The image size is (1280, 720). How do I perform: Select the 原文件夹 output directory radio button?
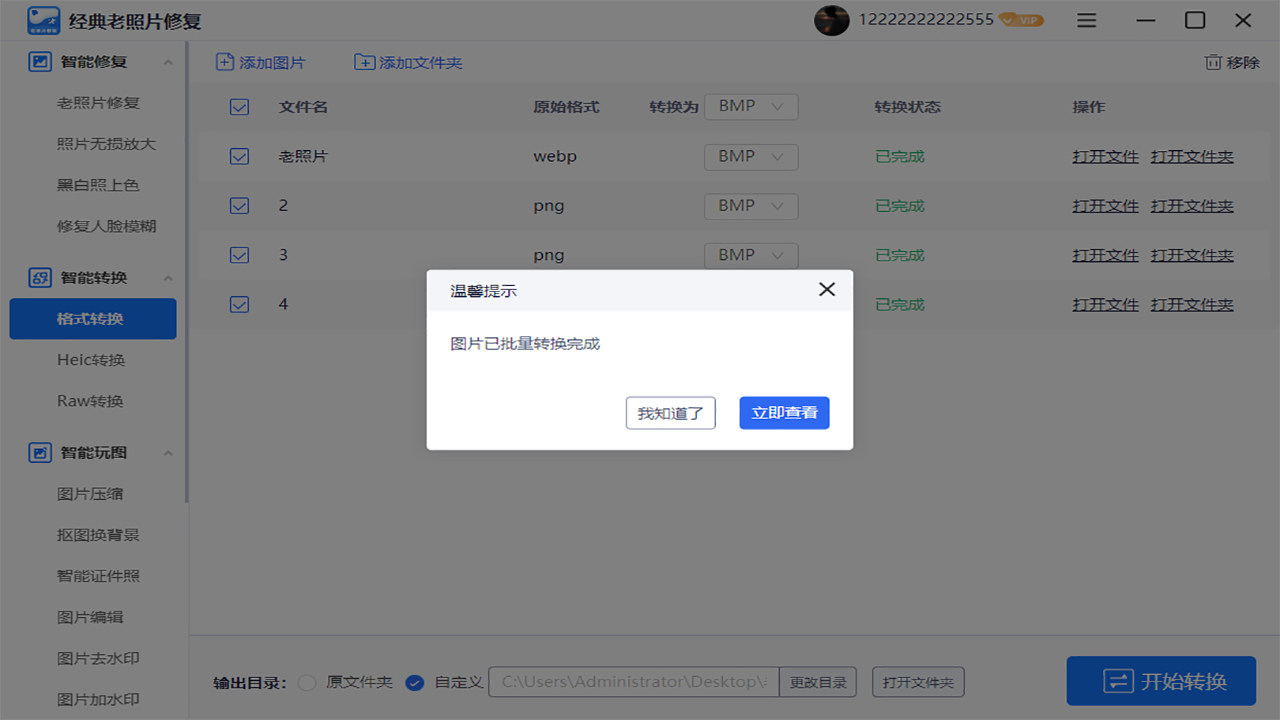click(306, 682)
